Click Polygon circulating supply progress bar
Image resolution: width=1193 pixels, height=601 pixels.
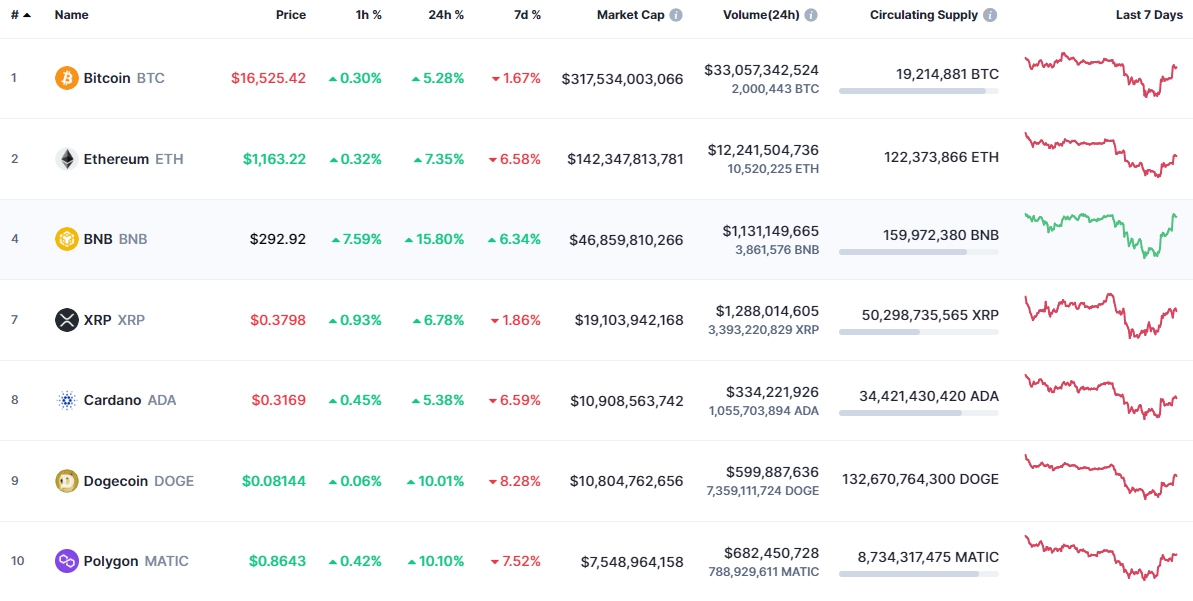(919, 574)
